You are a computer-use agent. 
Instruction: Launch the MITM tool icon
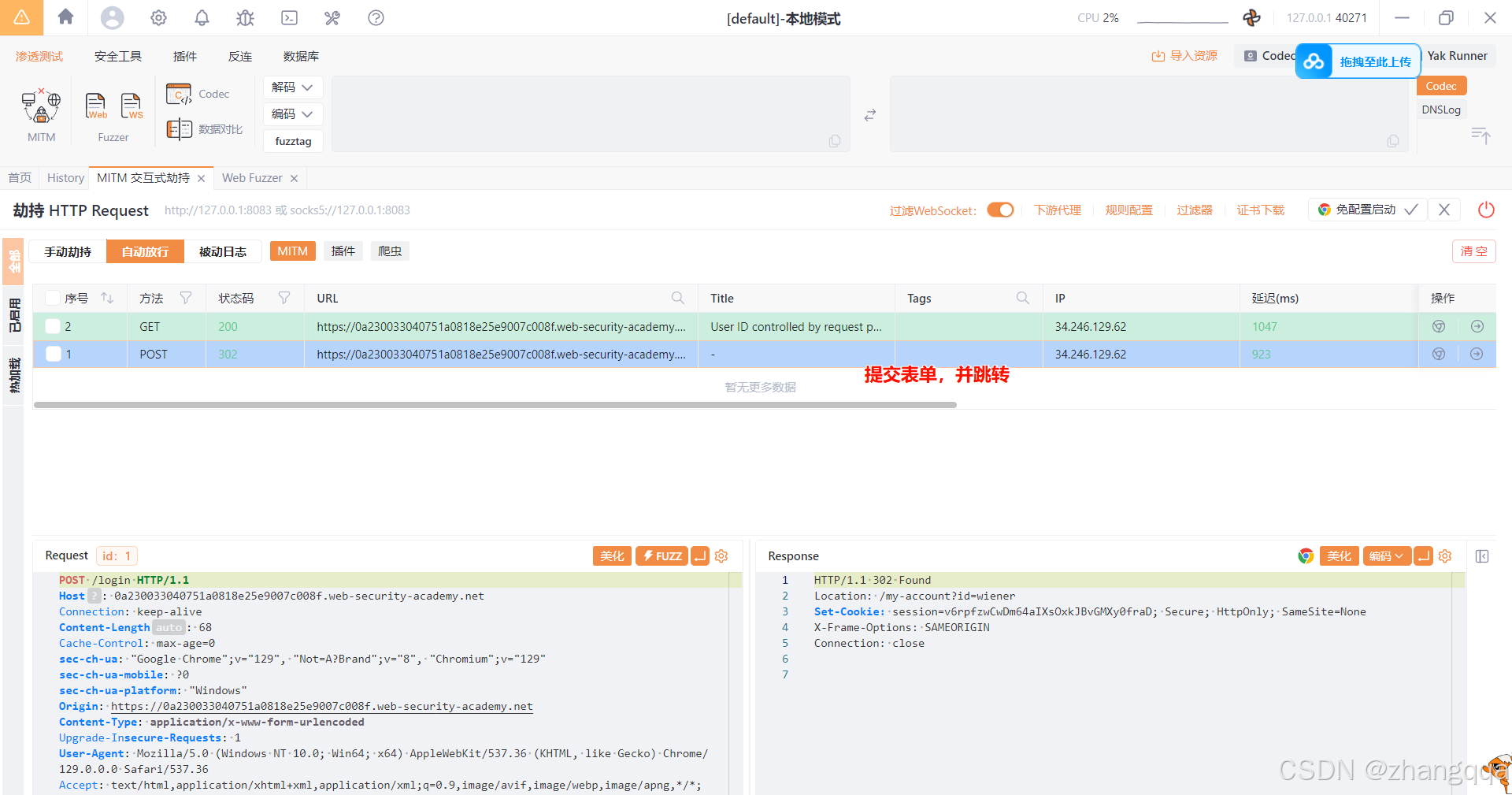coord(41,107)
